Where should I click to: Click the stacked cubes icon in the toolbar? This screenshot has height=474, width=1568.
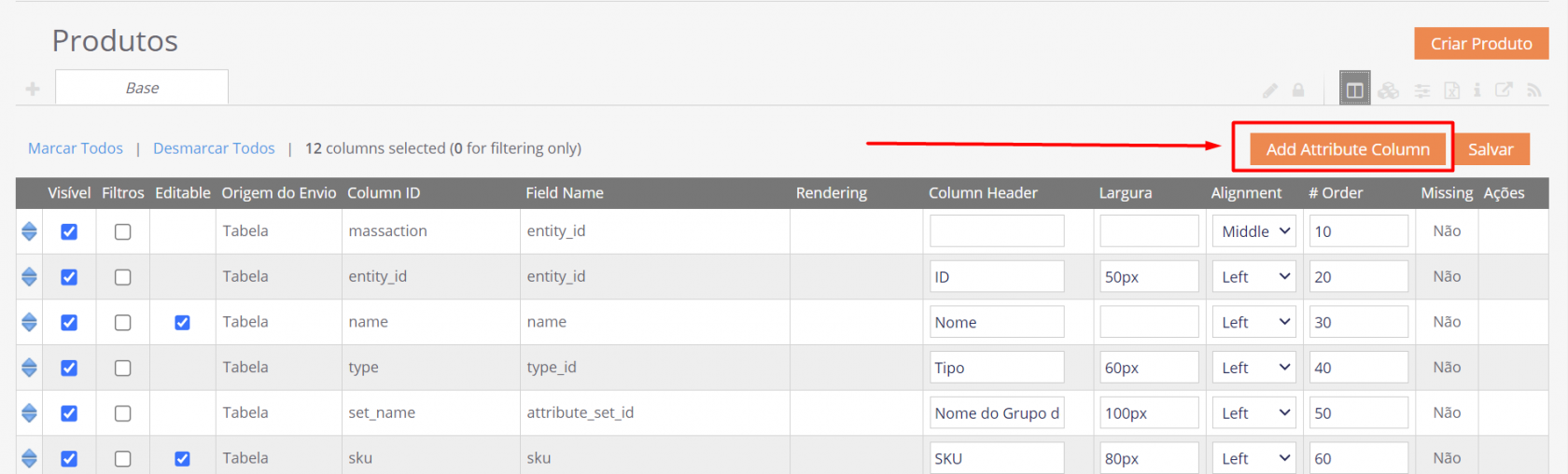click(x=1389, y=91)
